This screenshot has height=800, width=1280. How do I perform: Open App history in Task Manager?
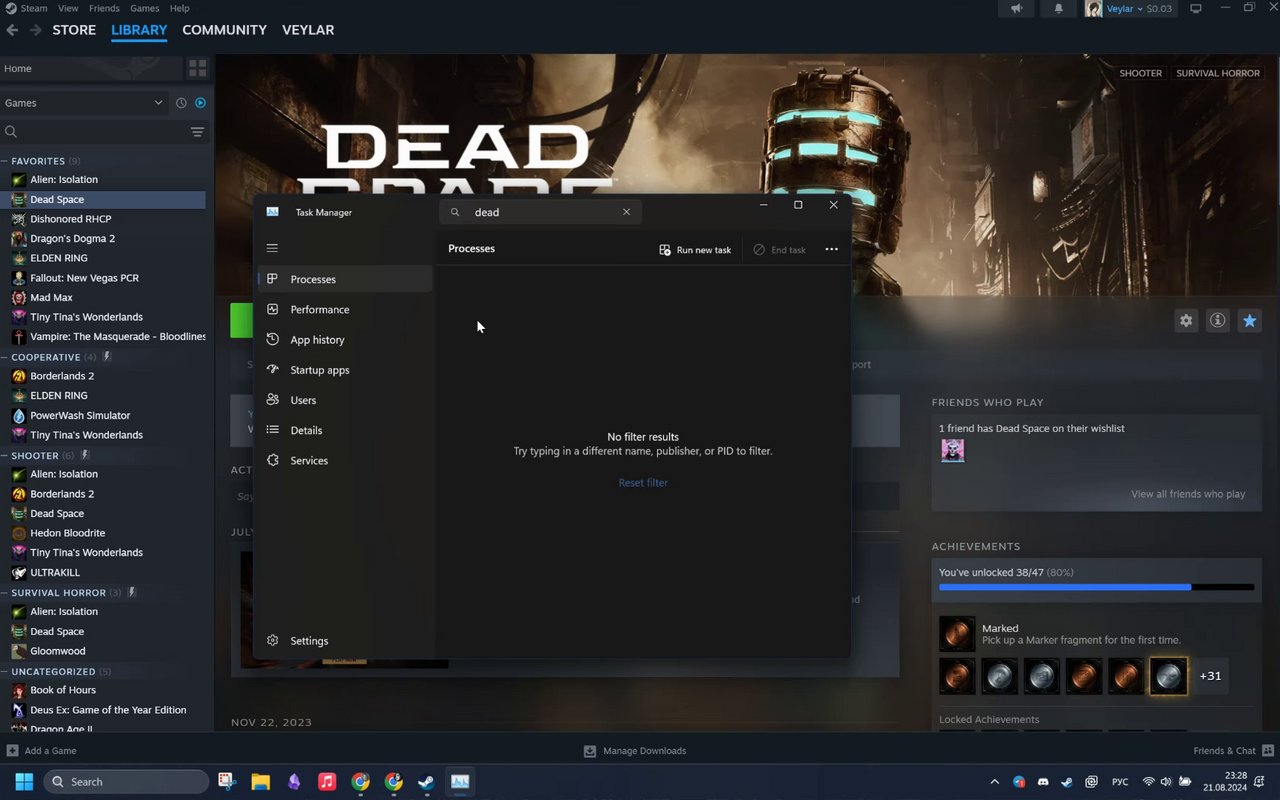pos(344,340)
